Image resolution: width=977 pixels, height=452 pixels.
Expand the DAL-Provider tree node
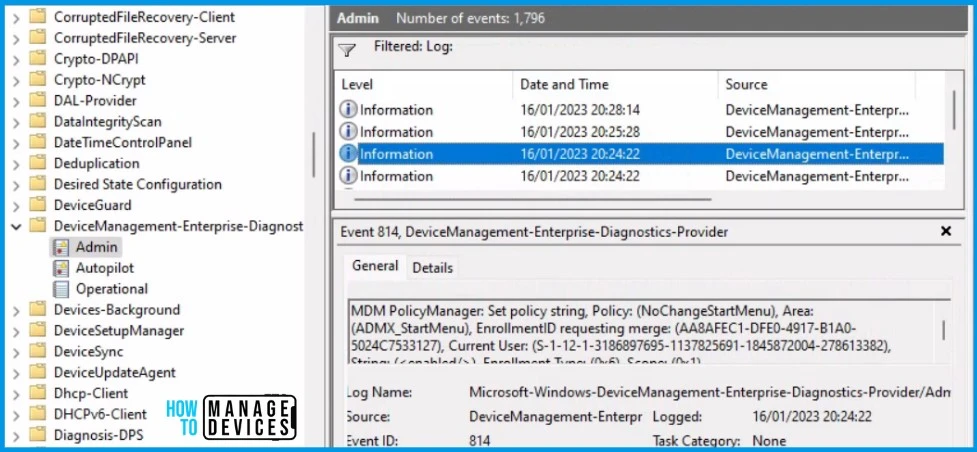pos(16,101)
